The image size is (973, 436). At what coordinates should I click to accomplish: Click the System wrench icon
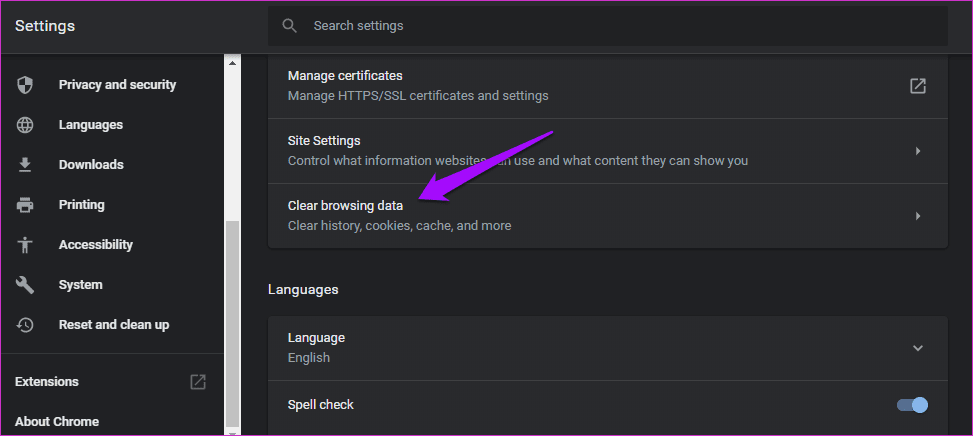[25, 285]
